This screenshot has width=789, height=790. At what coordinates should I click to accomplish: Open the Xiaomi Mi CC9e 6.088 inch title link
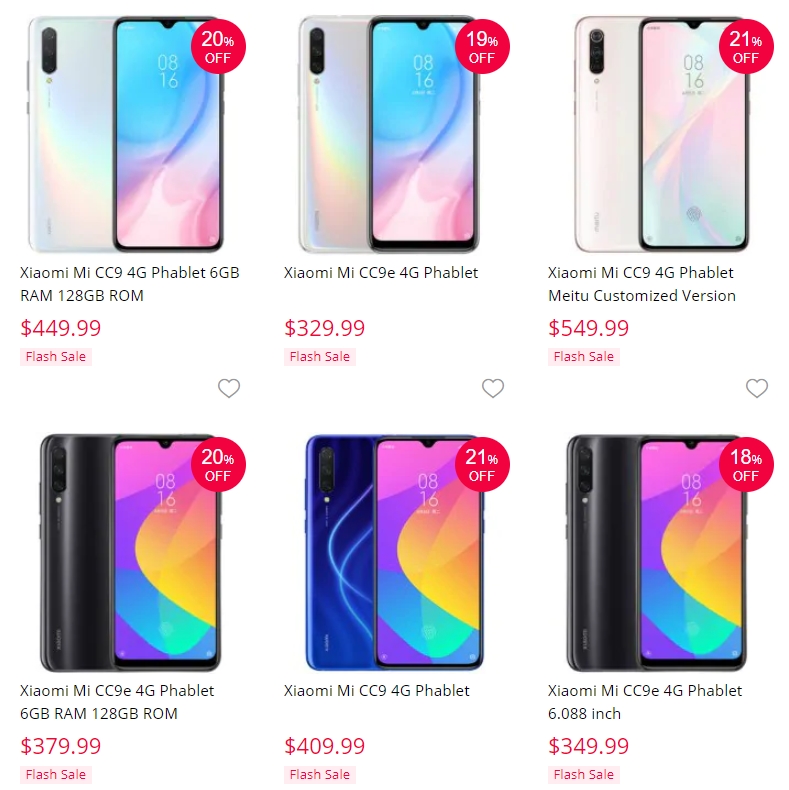click(645, 701)
